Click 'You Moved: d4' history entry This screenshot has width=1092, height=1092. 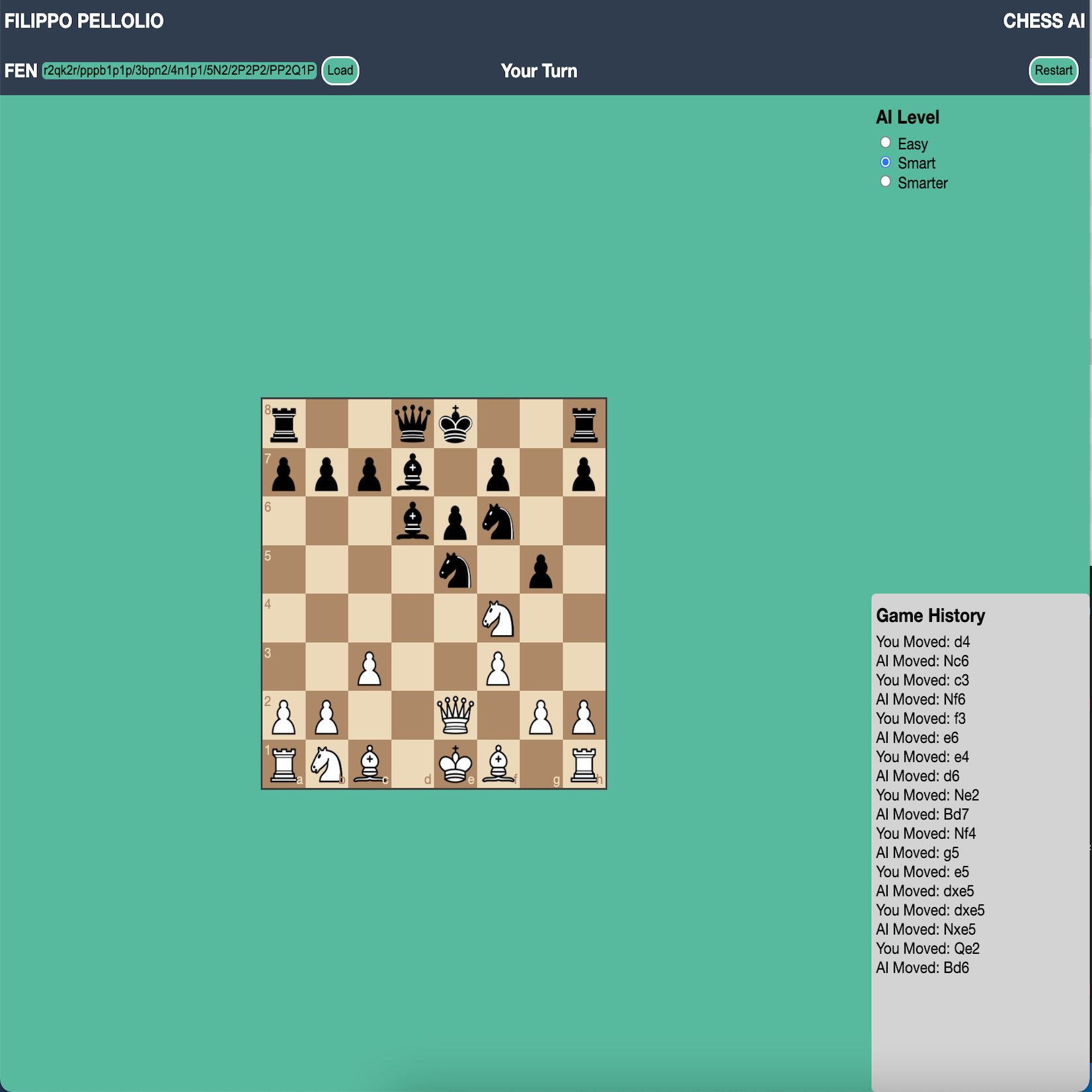923,642
